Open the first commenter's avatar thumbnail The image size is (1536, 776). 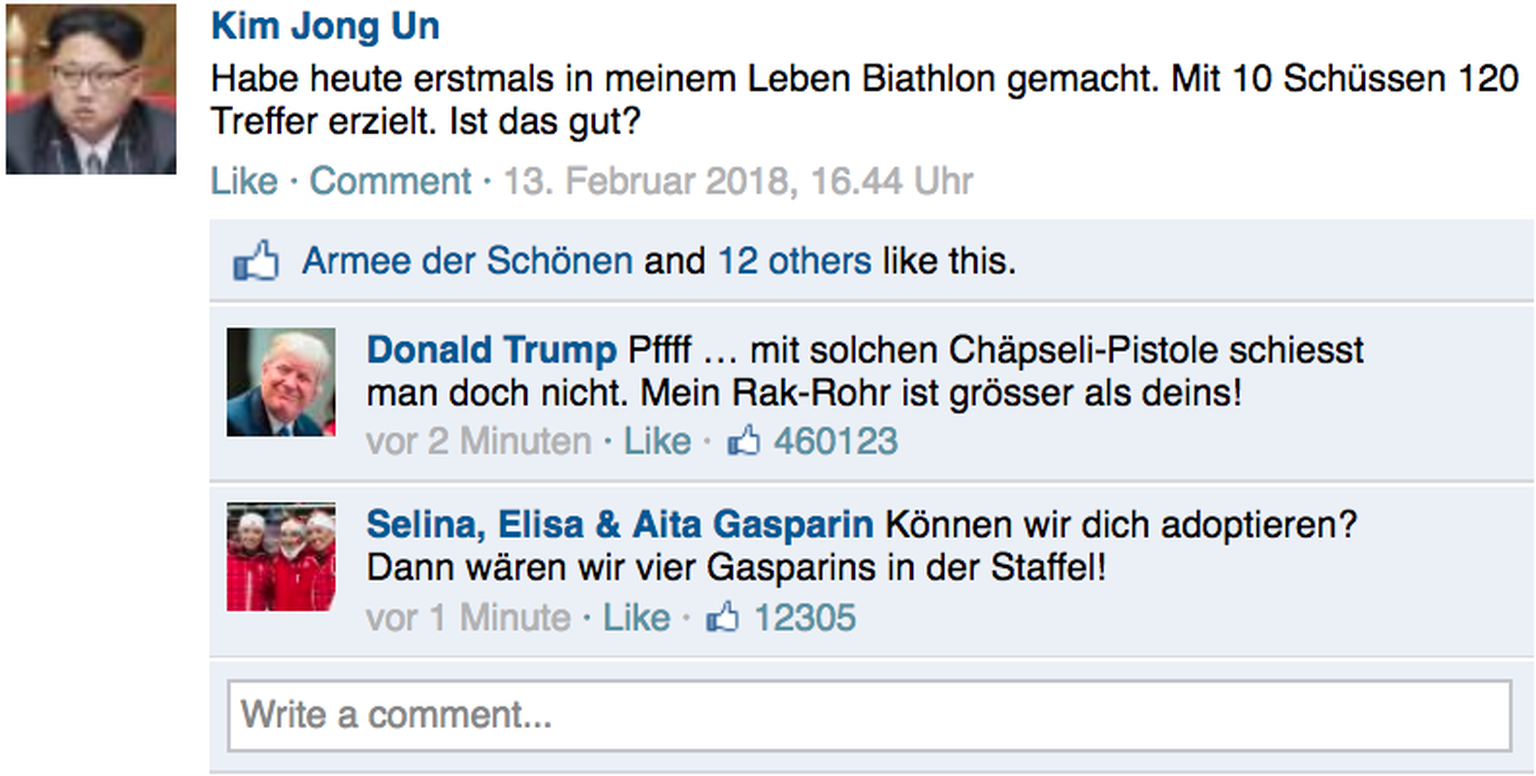pyautogui.click(x=281, y=382)
